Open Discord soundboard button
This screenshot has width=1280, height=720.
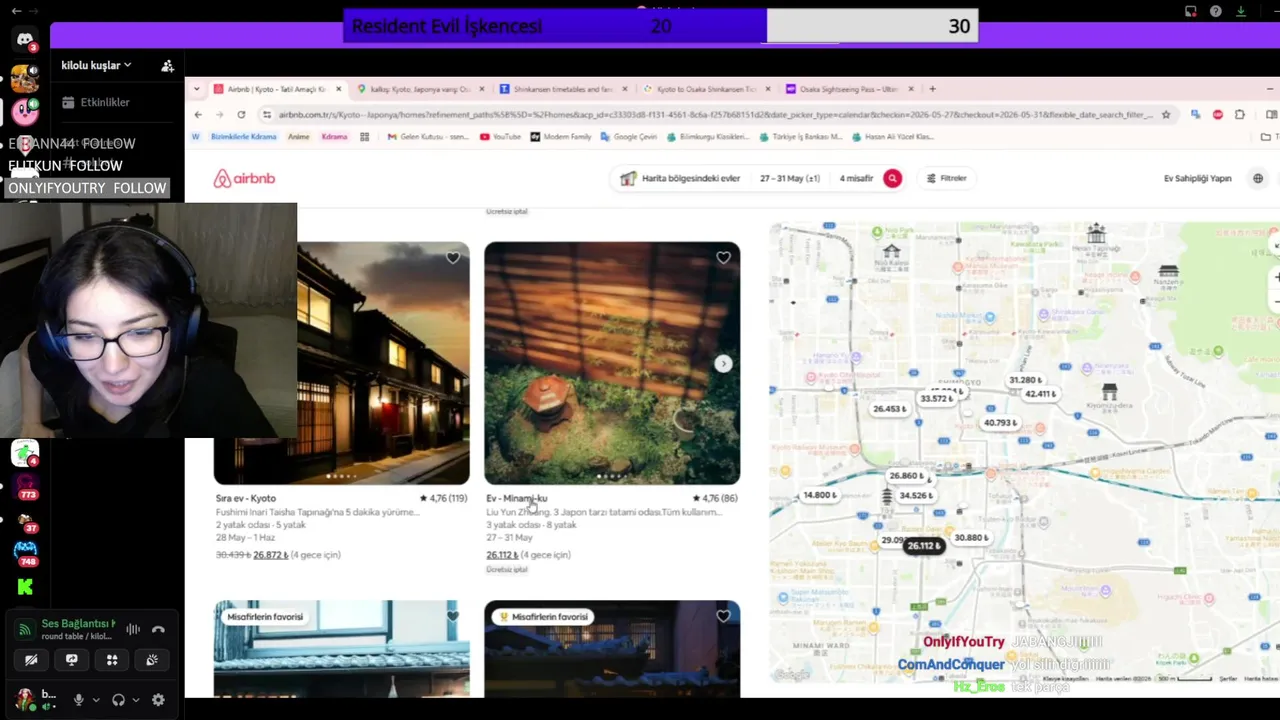[x=152, y=660]
